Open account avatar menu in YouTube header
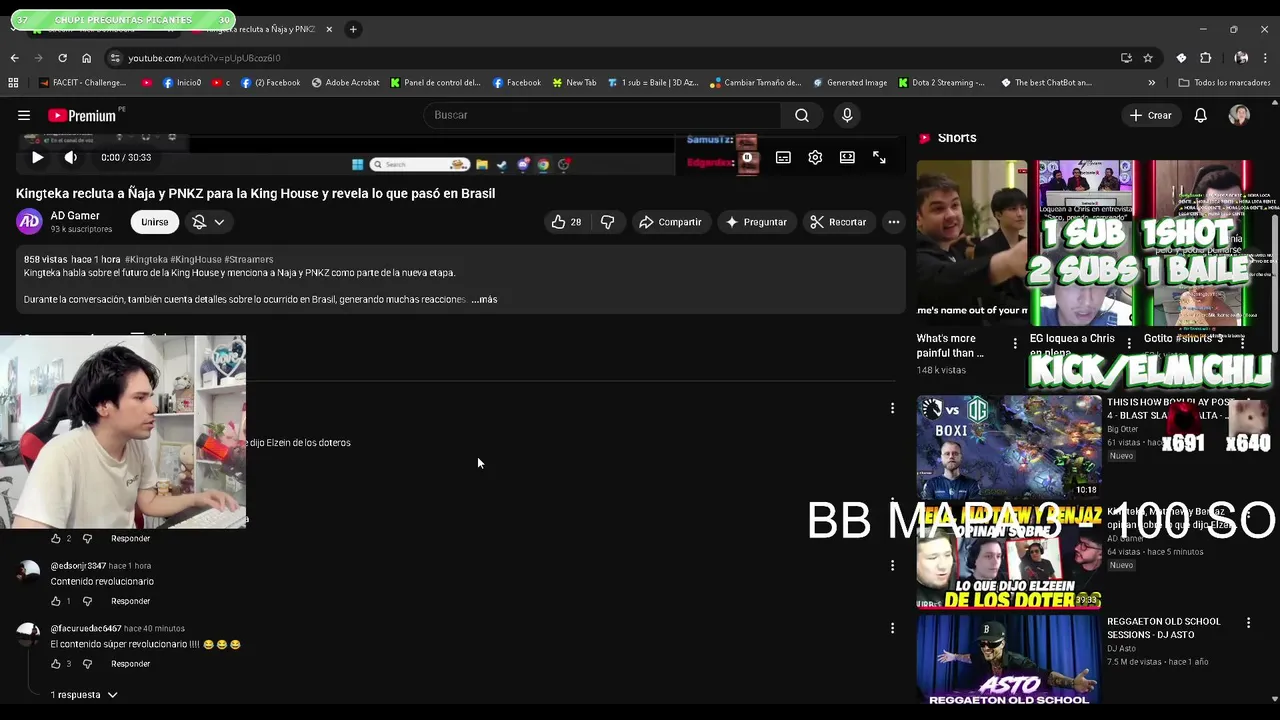The height and width of the screenshot is (720, 1280). pyautogui.click(x=1239, y=115)
